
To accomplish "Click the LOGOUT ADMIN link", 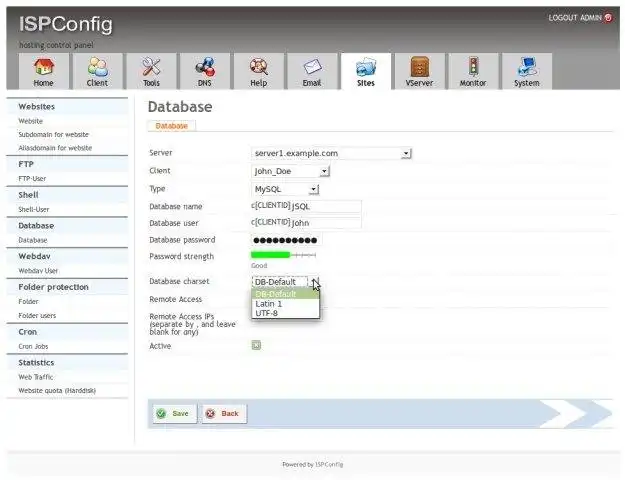I will [575, 18].
